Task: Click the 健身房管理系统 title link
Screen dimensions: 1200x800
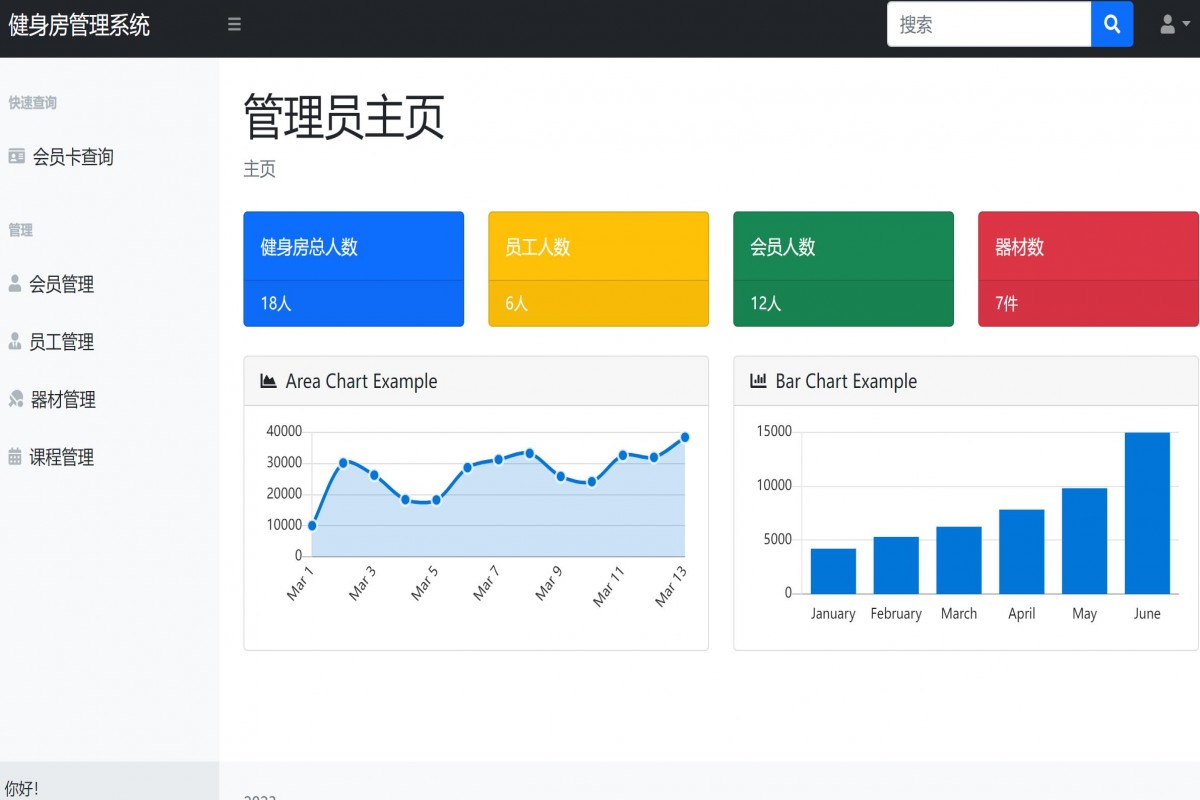Action: click(78, 24)
